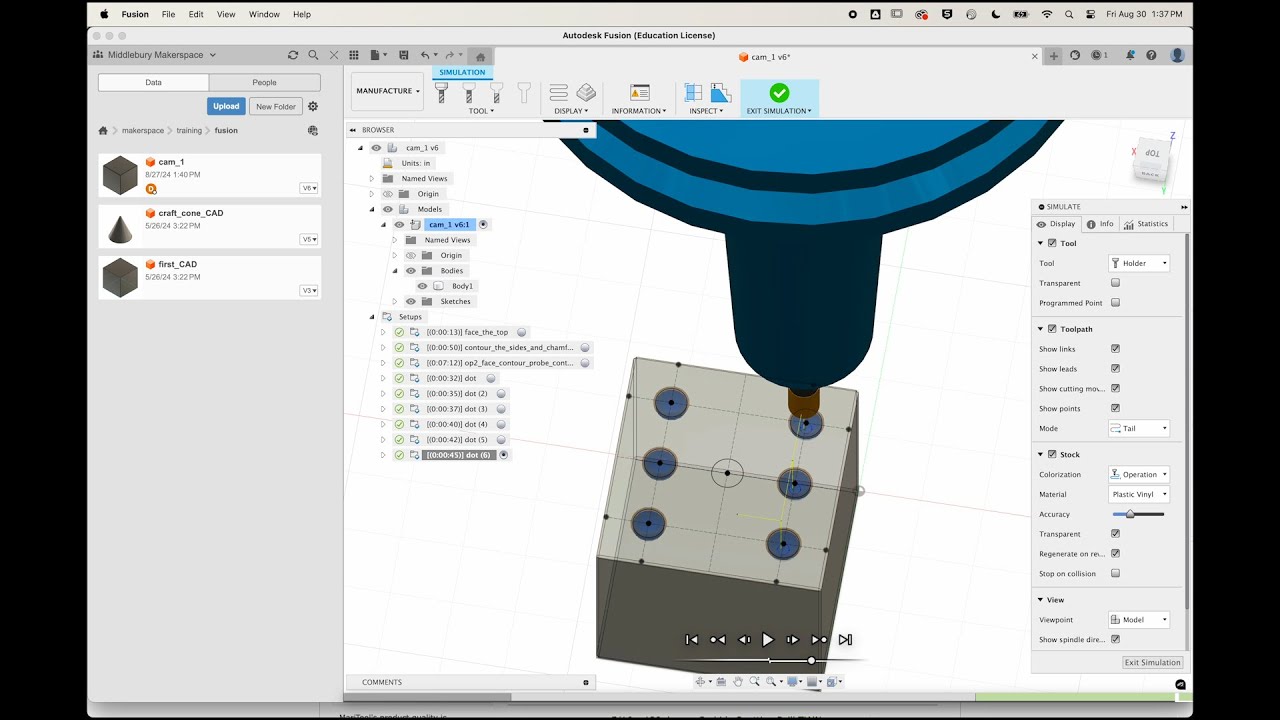Expand the face_the_top setup
1280x720 pixels.
383,332
